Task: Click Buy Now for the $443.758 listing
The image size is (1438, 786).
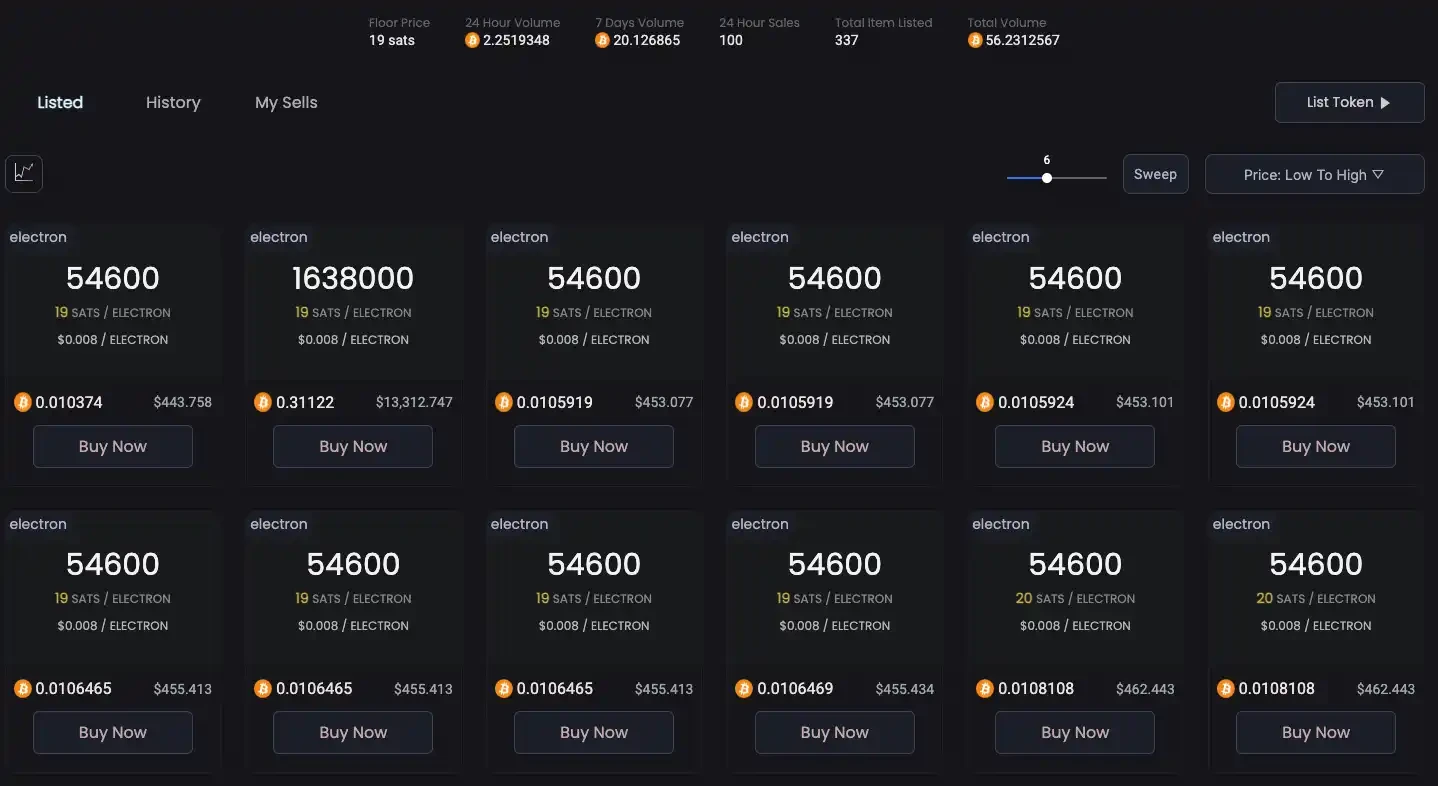Action: 113,446
